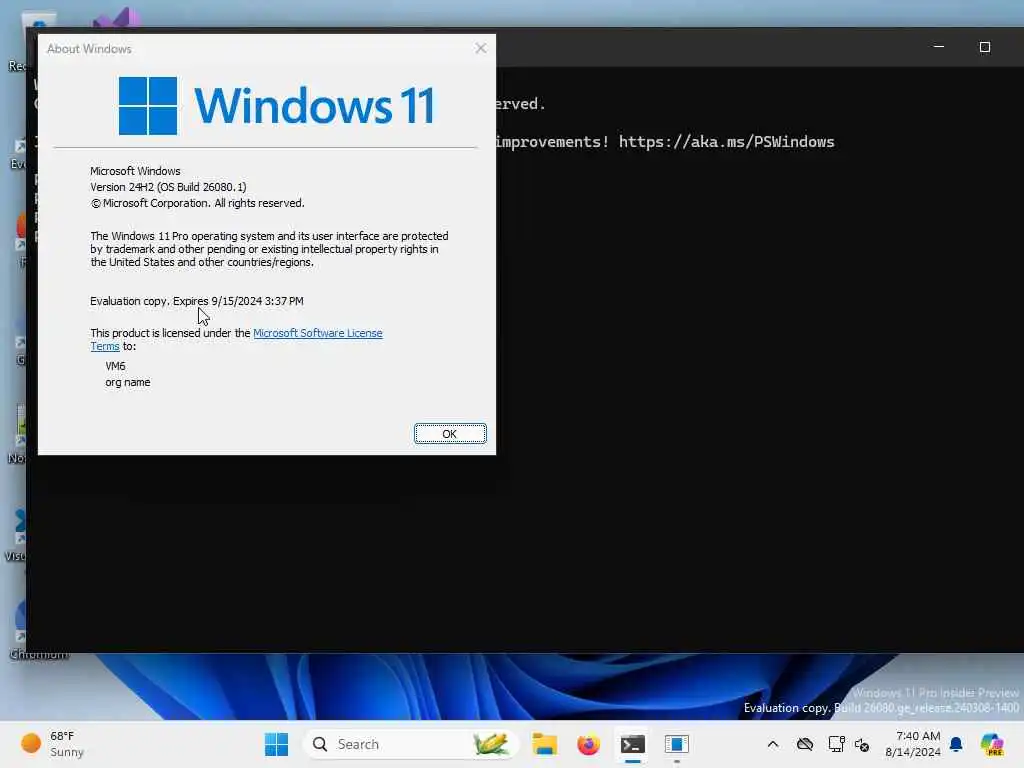Click the https://aka.ms/PSWindows link in Terminal
Image resolution: width=1024 pixels, height=768 pixels.
pos(726,142)
